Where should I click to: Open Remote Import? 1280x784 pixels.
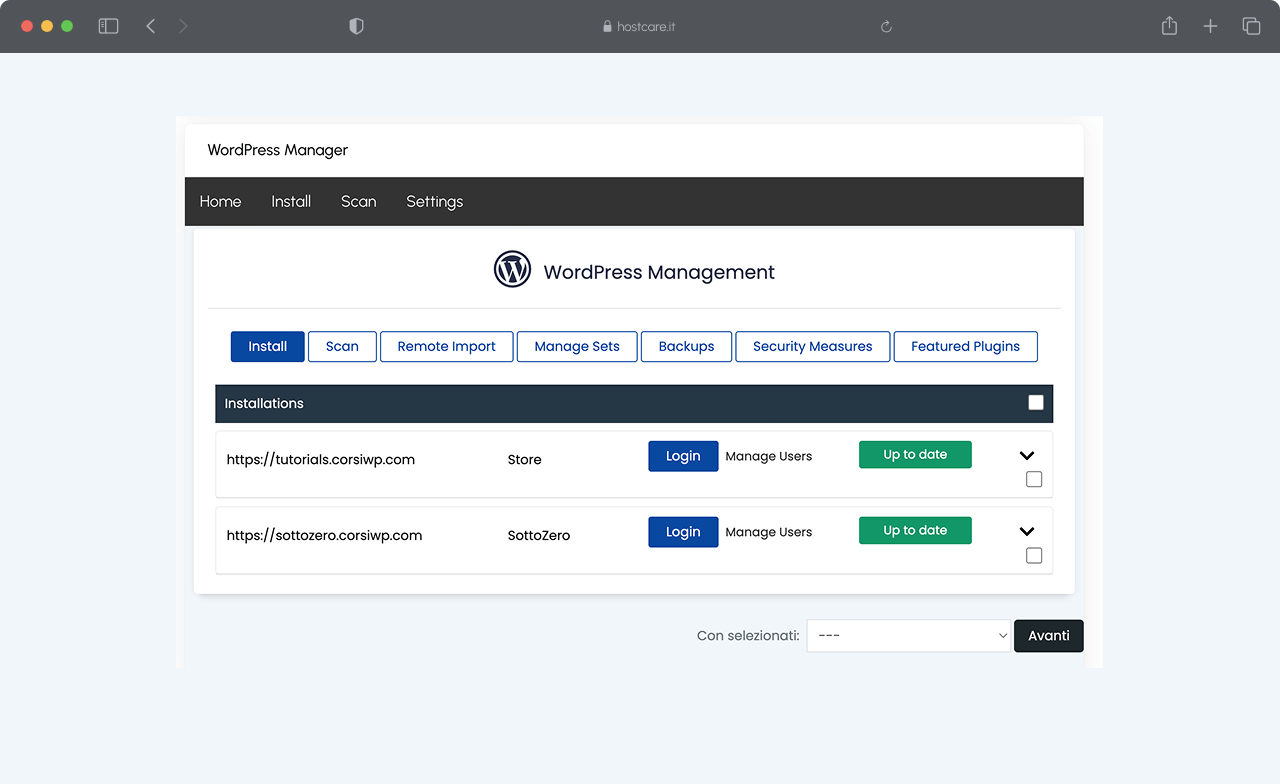447,346
